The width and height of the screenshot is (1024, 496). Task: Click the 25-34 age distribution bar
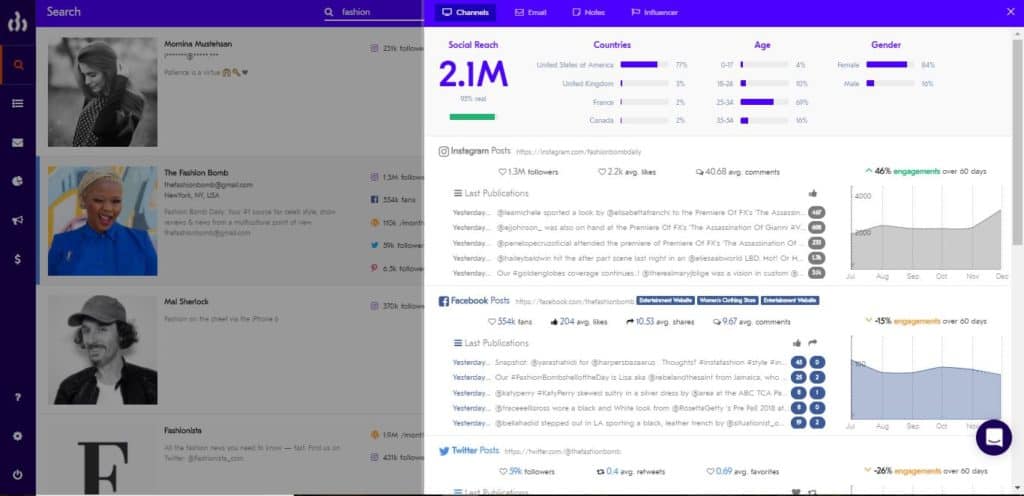click(x=763, y=102)
